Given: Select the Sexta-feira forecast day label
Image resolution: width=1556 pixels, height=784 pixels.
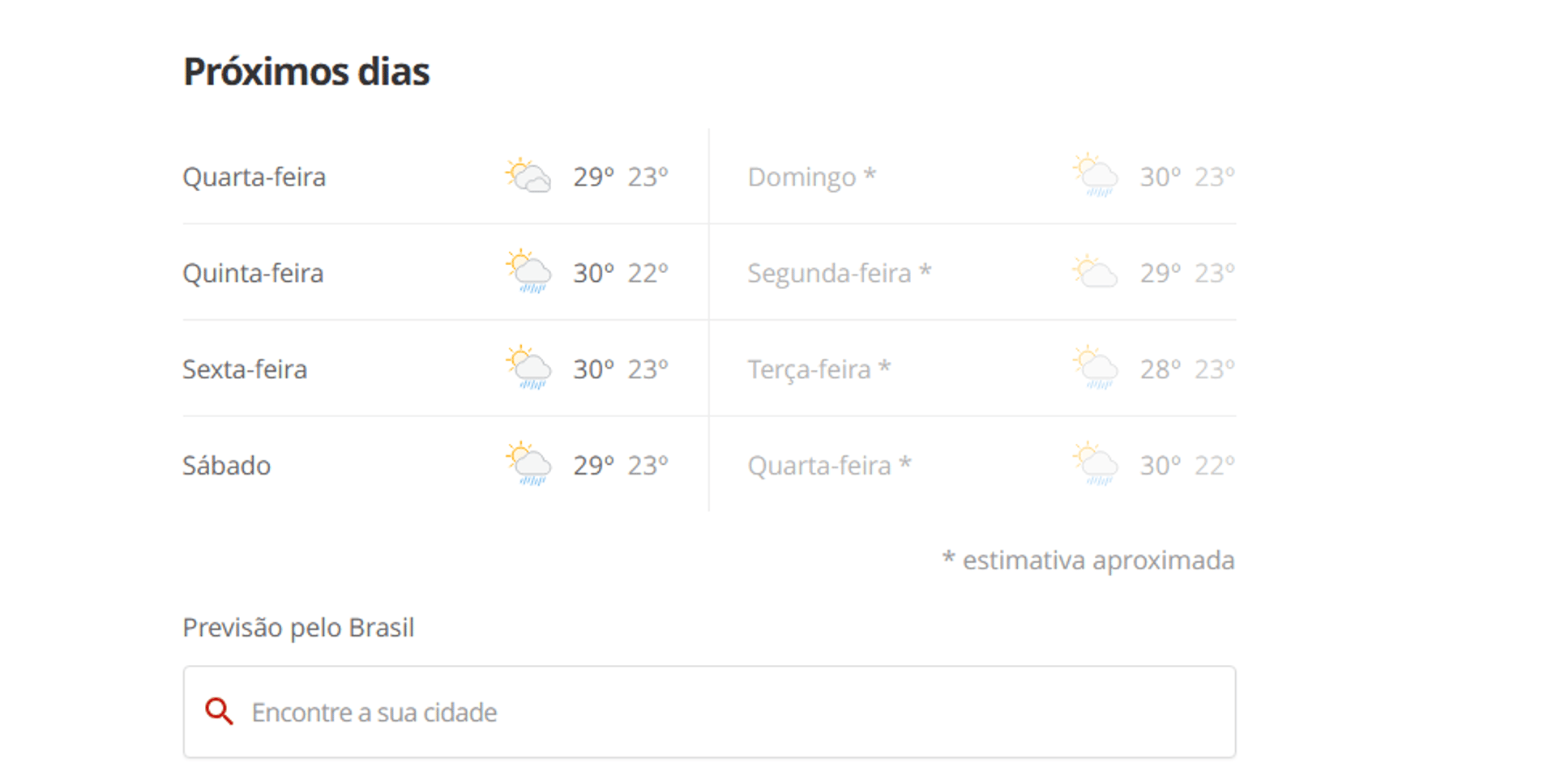Looking at the screenshot, I should (245, 369).
